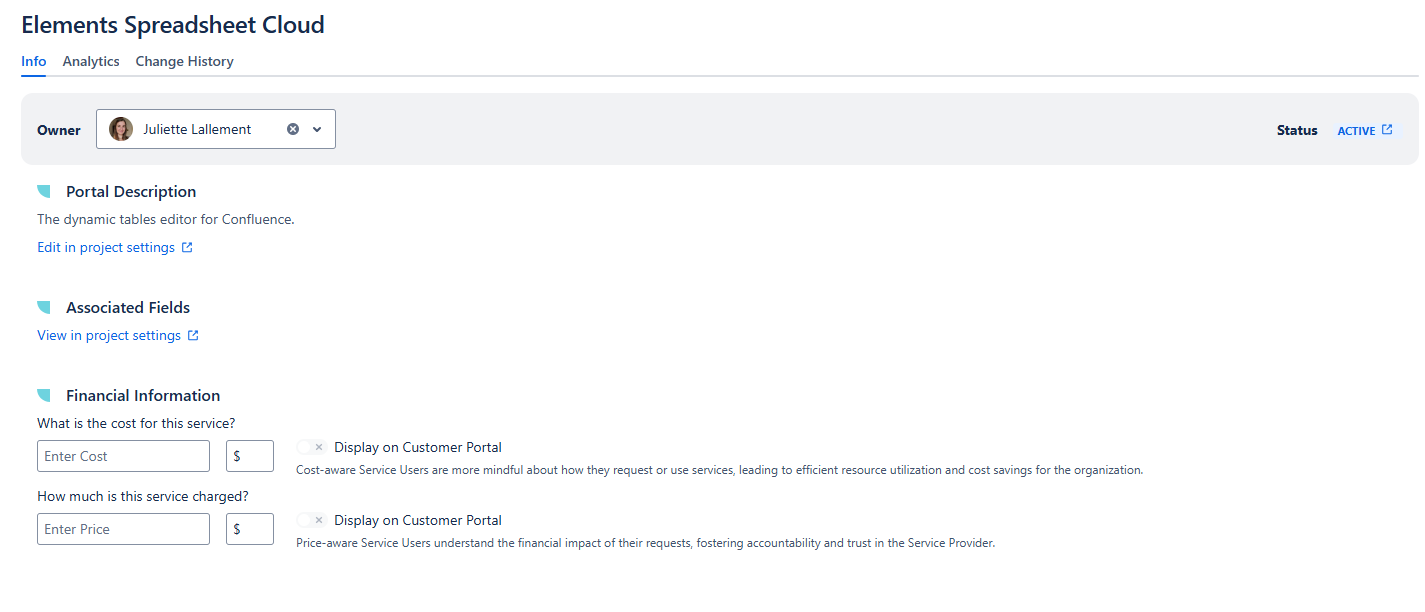Image resolution: width=1425 pixels, height=612 pixels.
Task: Expand the Owner dropdown chevron
Action: click(317, 129)
